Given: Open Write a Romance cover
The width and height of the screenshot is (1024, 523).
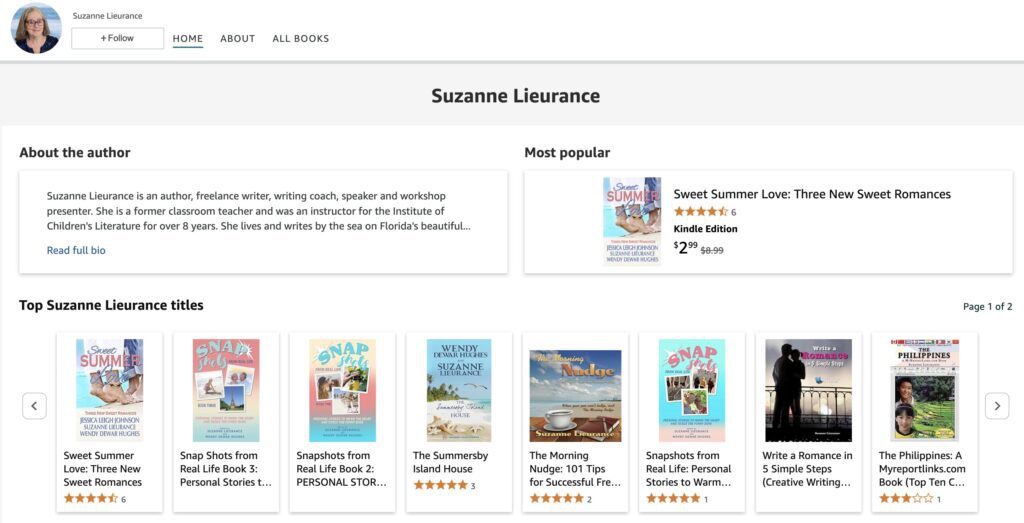Looking at the screenshot, I should coord(808,390).
